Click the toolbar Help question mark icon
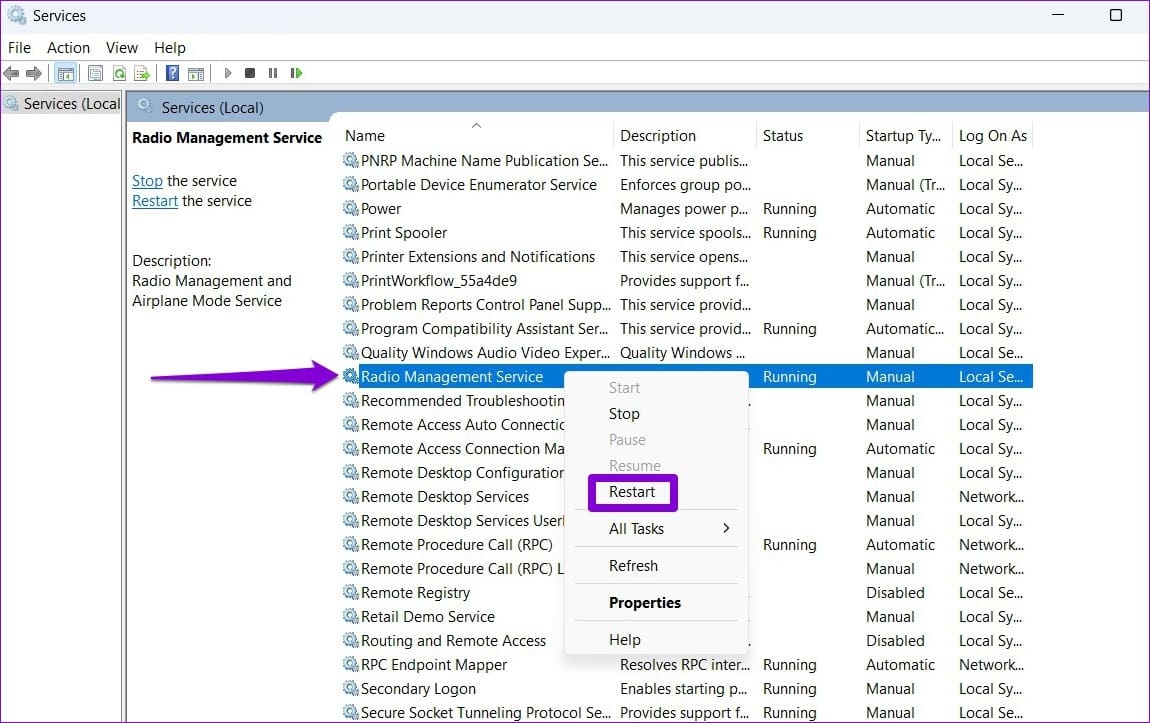 coord(172,73)
